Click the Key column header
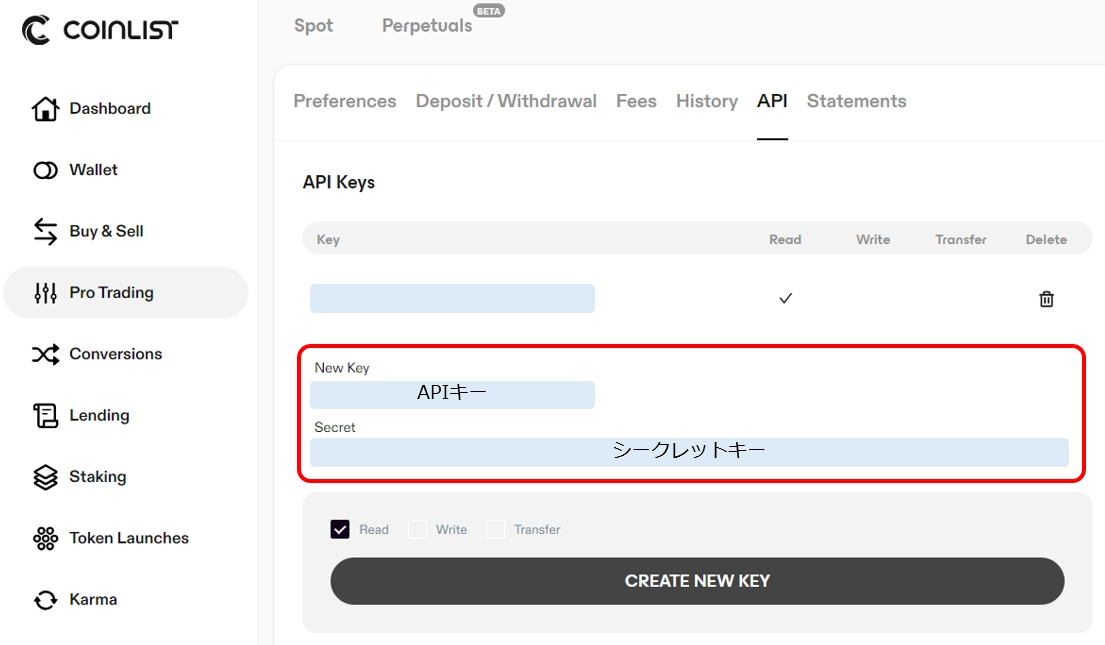This screenshot has height=645, width=1105. pos(328,240)
